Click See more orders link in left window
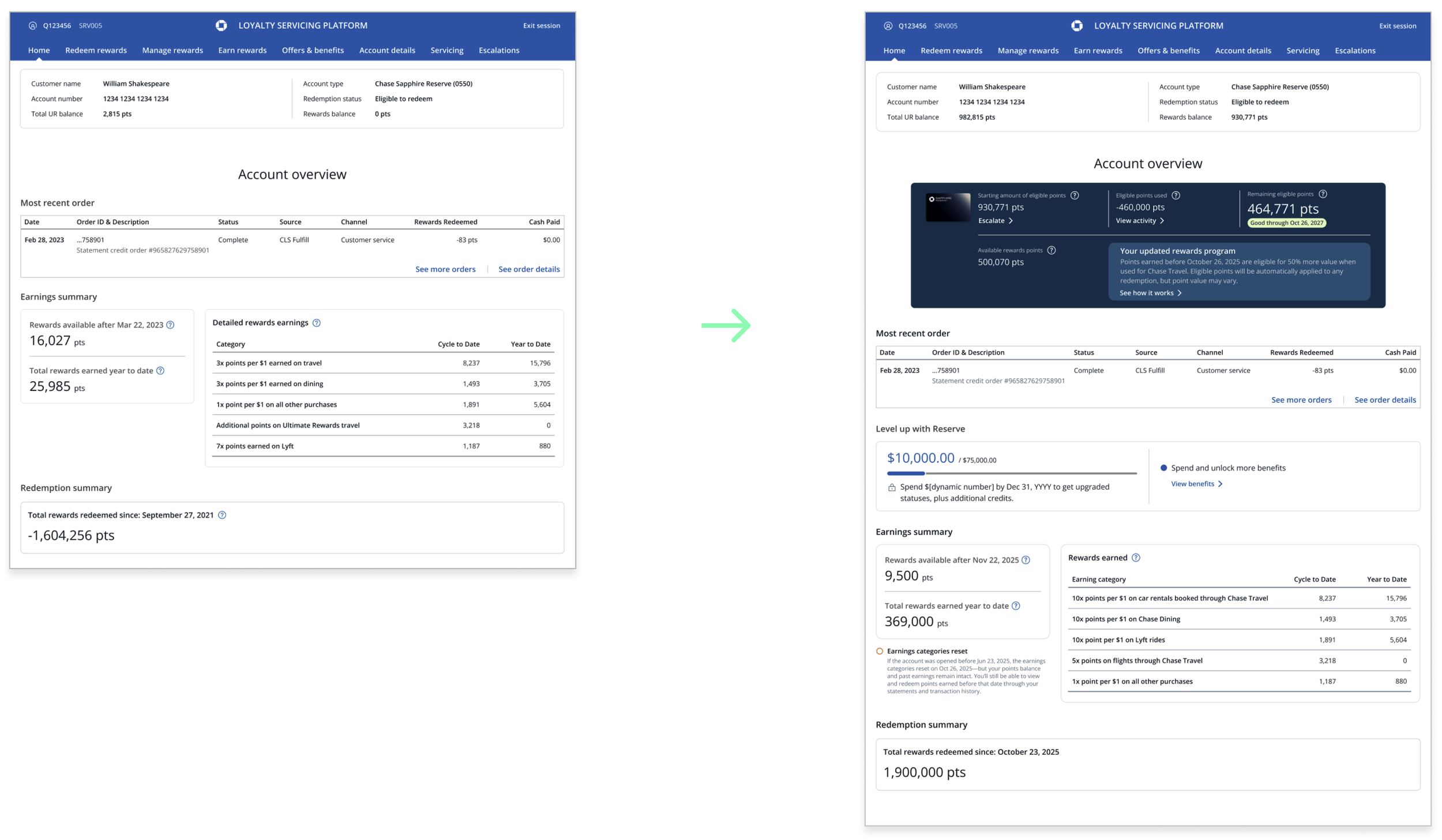This screenshot has height=840, width=1442. [445, 269]
